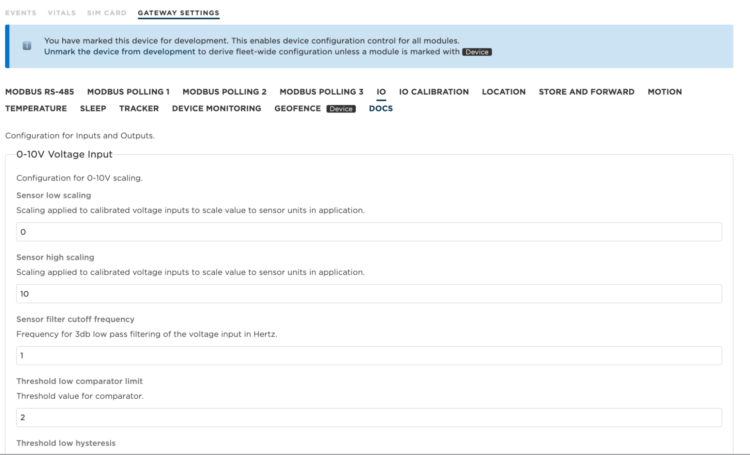Click the Sensor low scaling input field
Image resolution: width=750 pixels, height=455 pixels.
click(x=369, y=232)
